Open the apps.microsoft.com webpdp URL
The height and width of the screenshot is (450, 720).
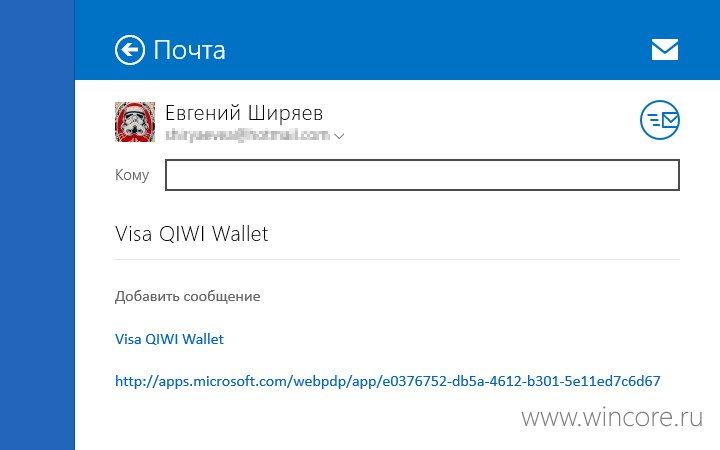pos(388,381)
